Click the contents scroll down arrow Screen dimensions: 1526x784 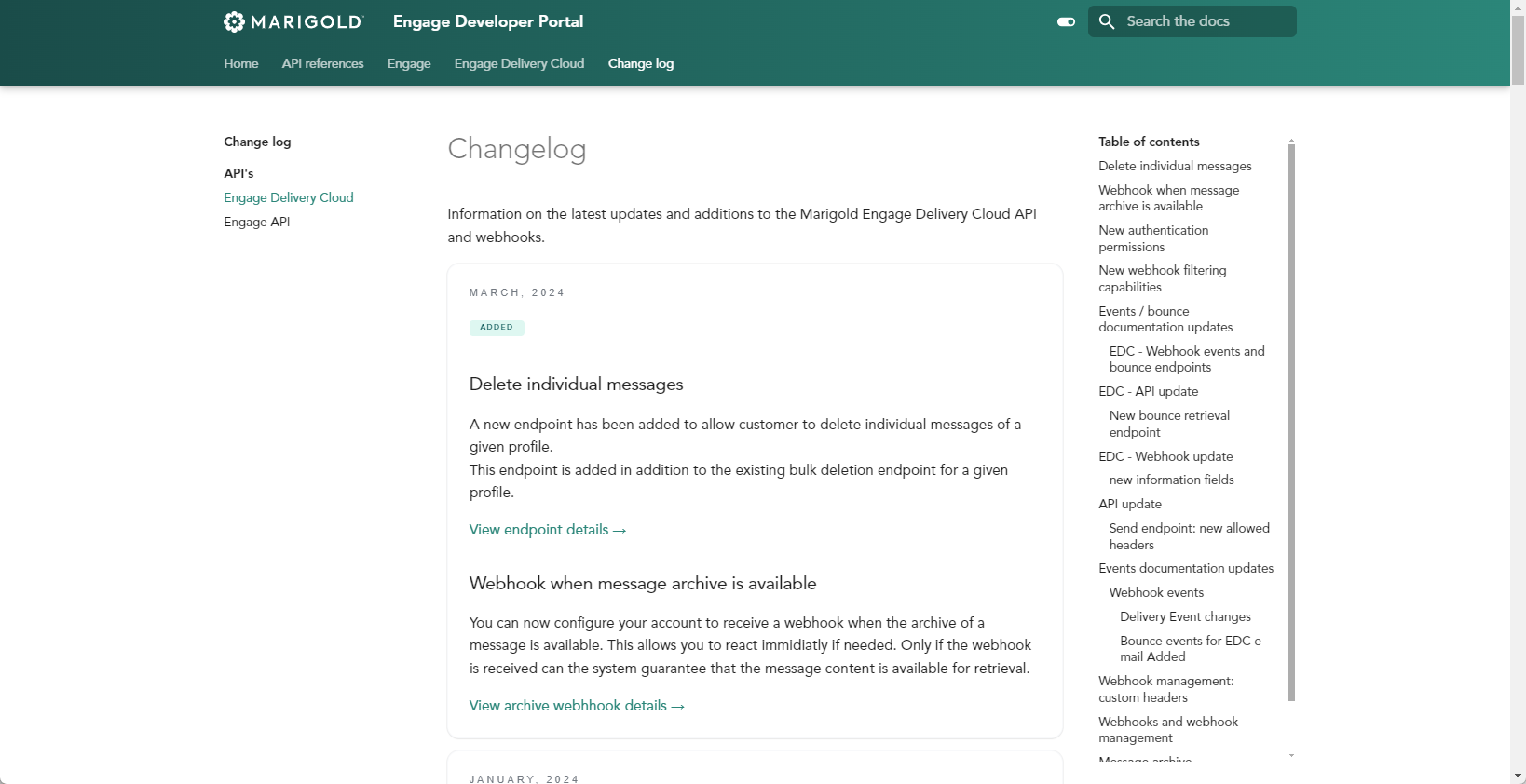[1291, 755]
